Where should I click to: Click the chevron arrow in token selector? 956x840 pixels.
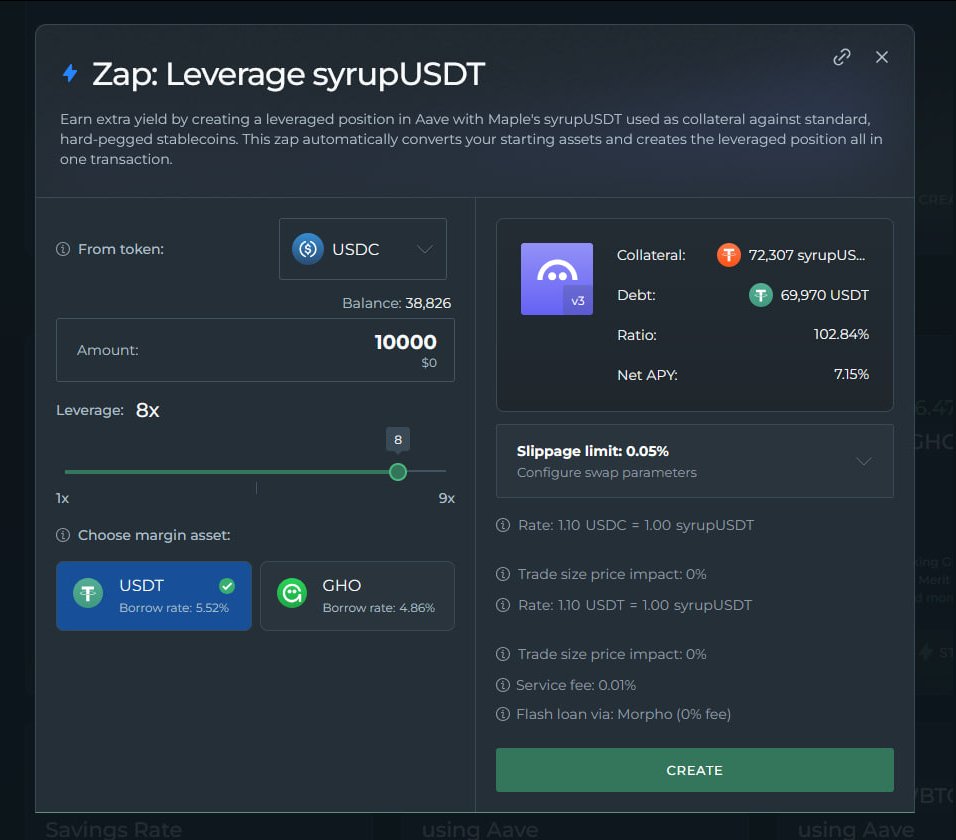tap(425, 249)
